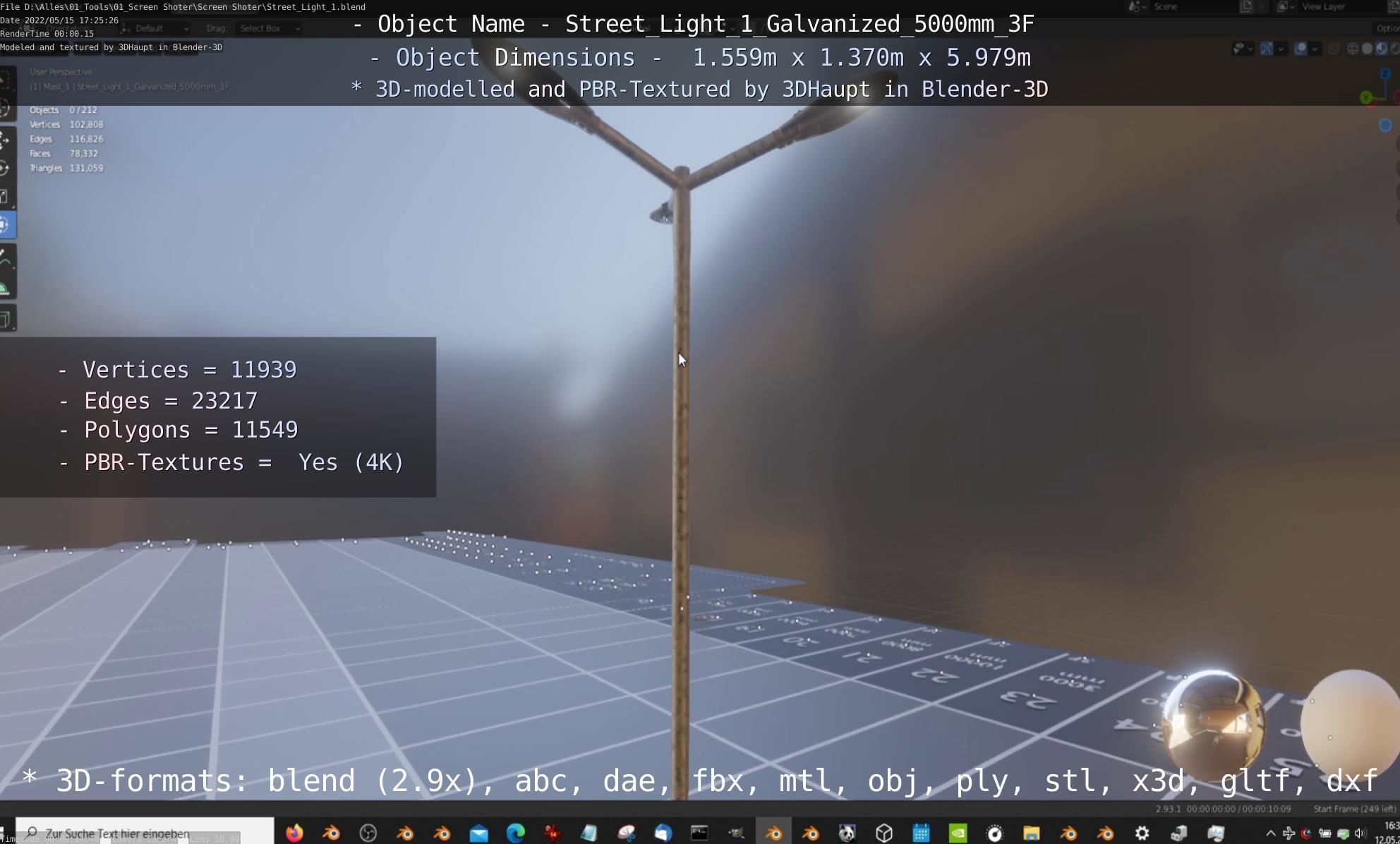Screen dimensions: 1400x844
Task: Expand the Gizmo options dropdown arrow
Action: click(1280, 49)
